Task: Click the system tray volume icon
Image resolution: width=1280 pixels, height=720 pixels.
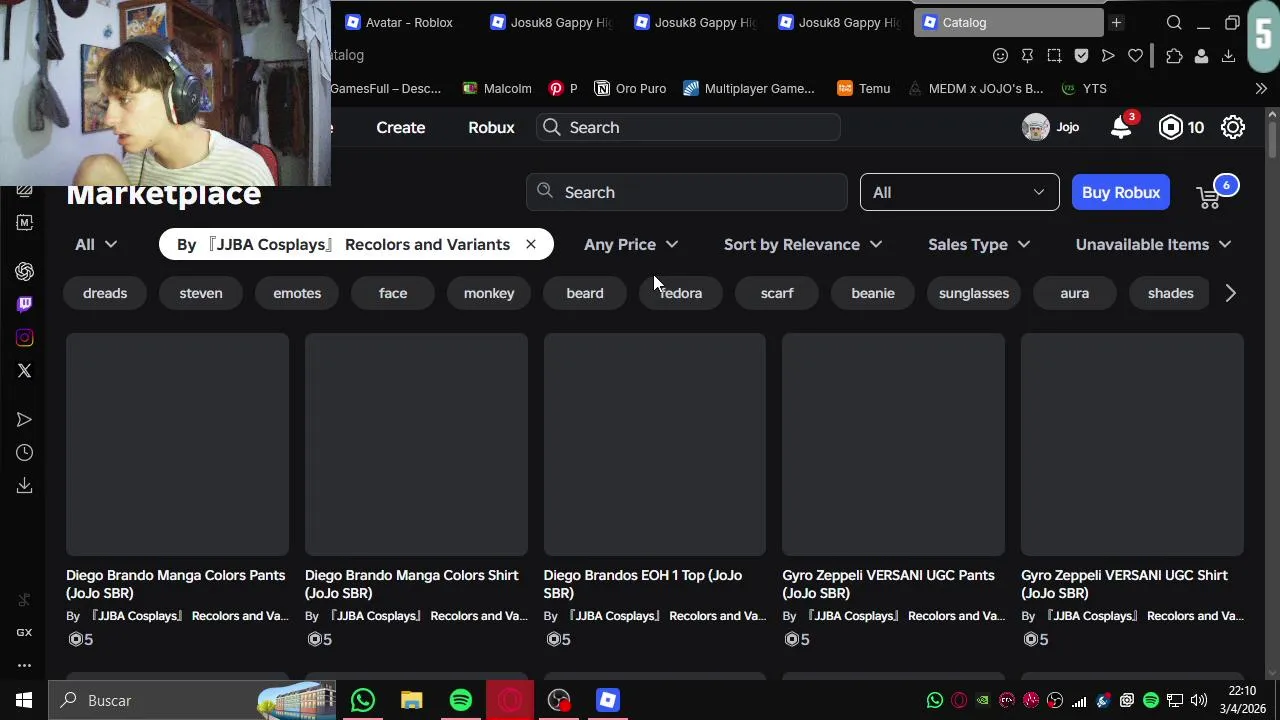Action: pyautogui.click(x=1199, y=700)
